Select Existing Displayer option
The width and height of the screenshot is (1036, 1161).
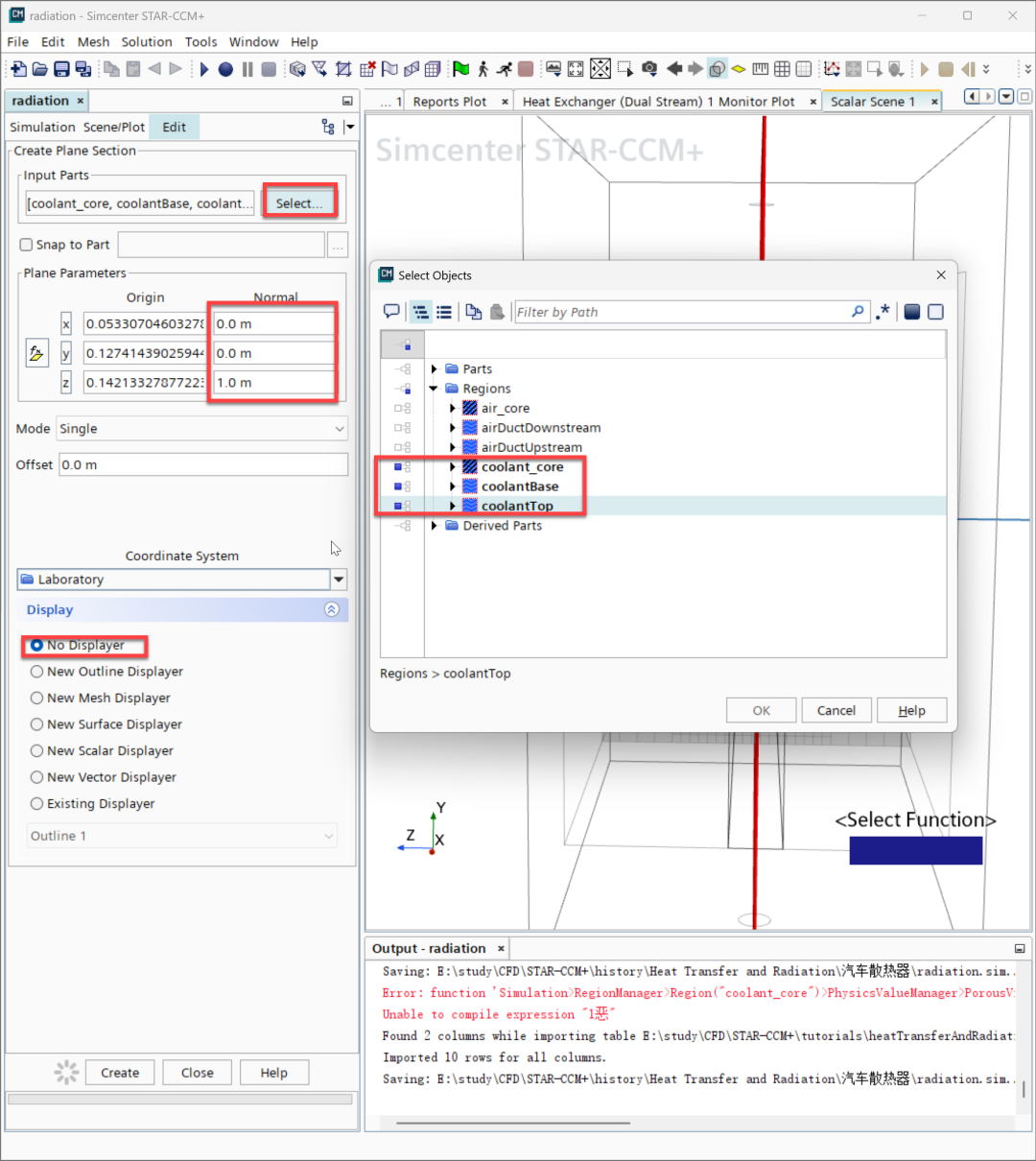coord(37,804)
